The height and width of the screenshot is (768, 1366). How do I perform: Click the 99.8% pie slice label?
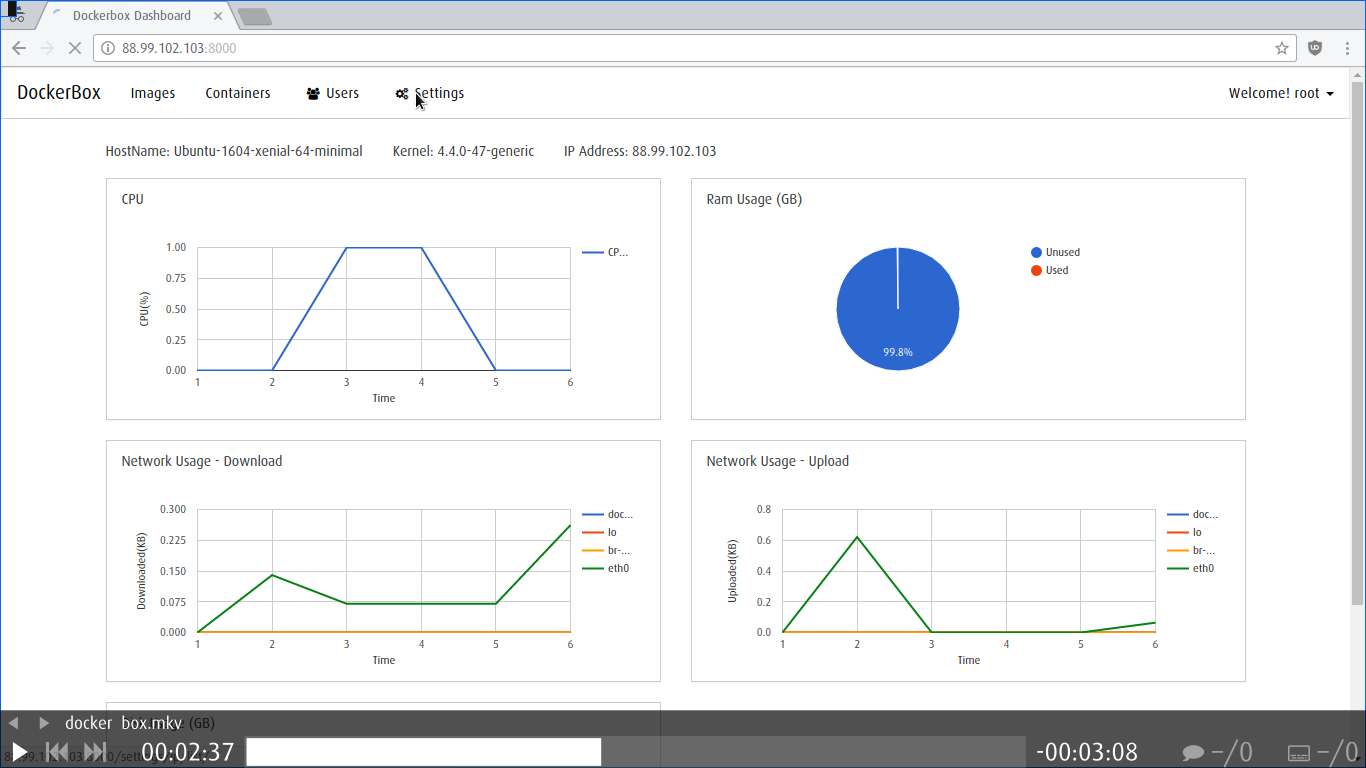[x=897, y=352]
